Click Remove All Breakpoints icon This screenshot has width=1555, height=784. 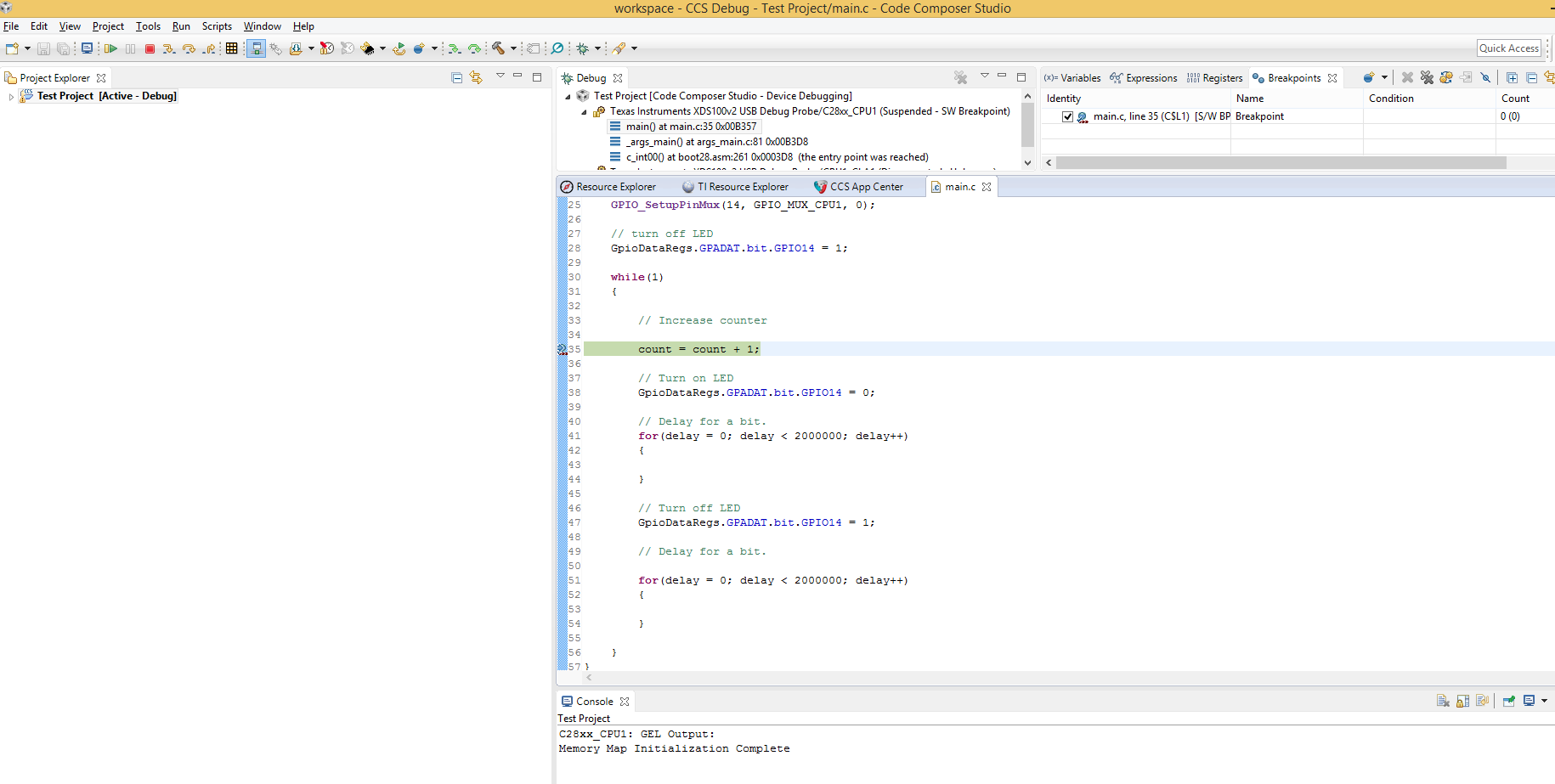point(1427,77)
